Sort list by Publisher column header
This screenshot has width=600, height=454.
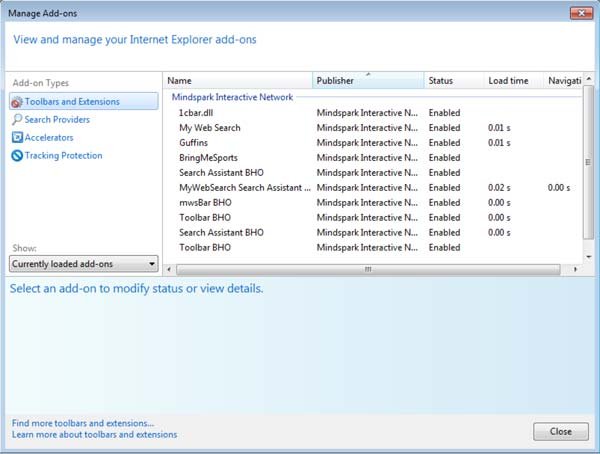click(x=368, y=81)
